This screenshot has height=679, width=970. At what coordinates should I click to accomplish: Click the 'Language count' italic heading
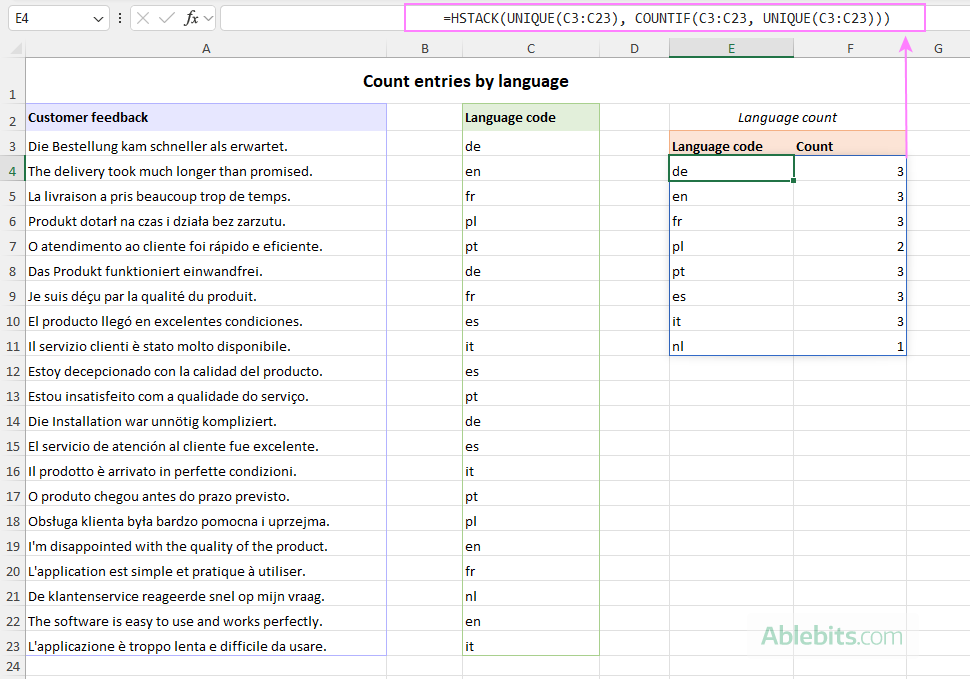[x=787, y=117]
